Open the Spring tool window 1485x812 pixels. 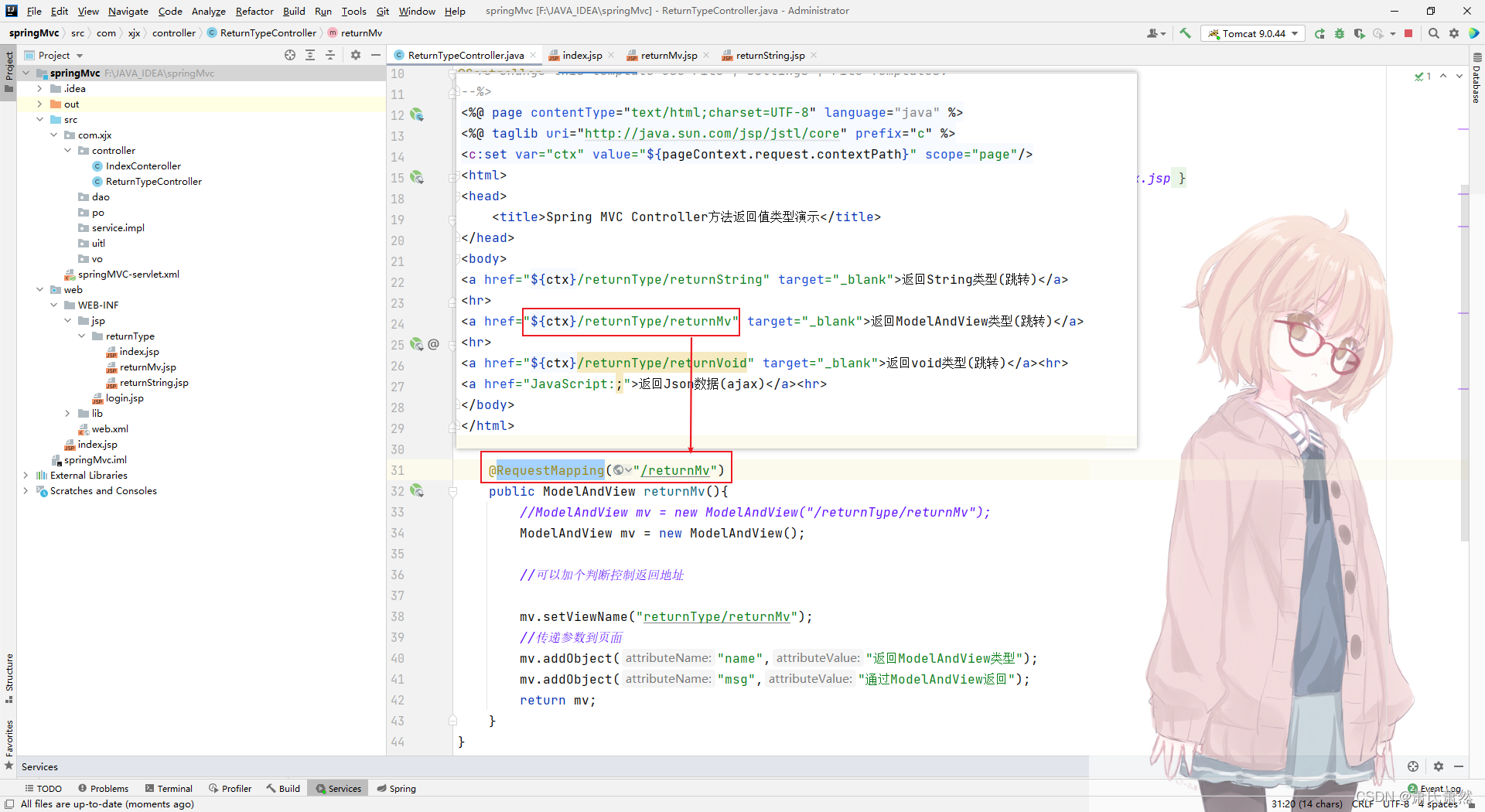pos(397,788)
